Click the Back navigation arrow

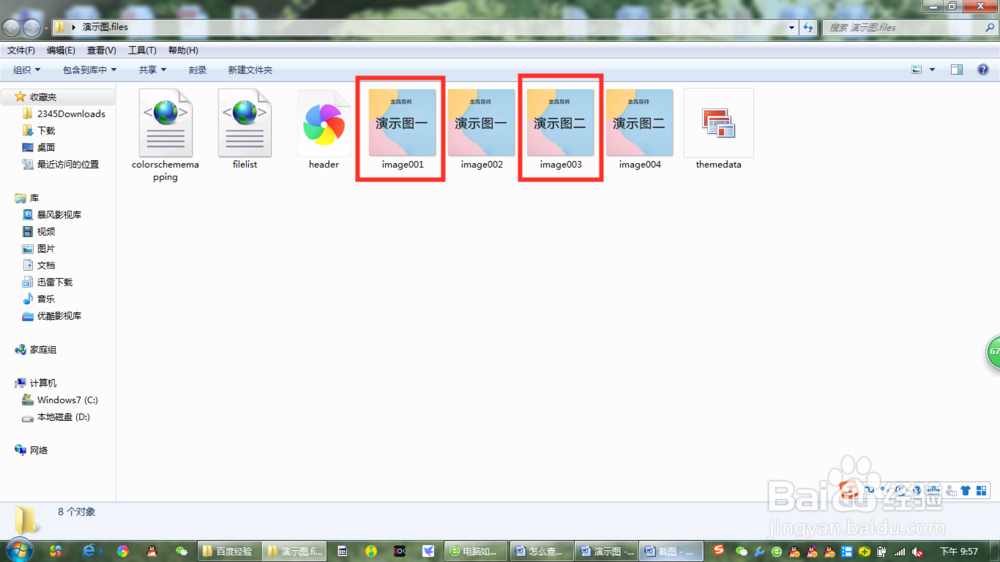(x=11, y=27)
